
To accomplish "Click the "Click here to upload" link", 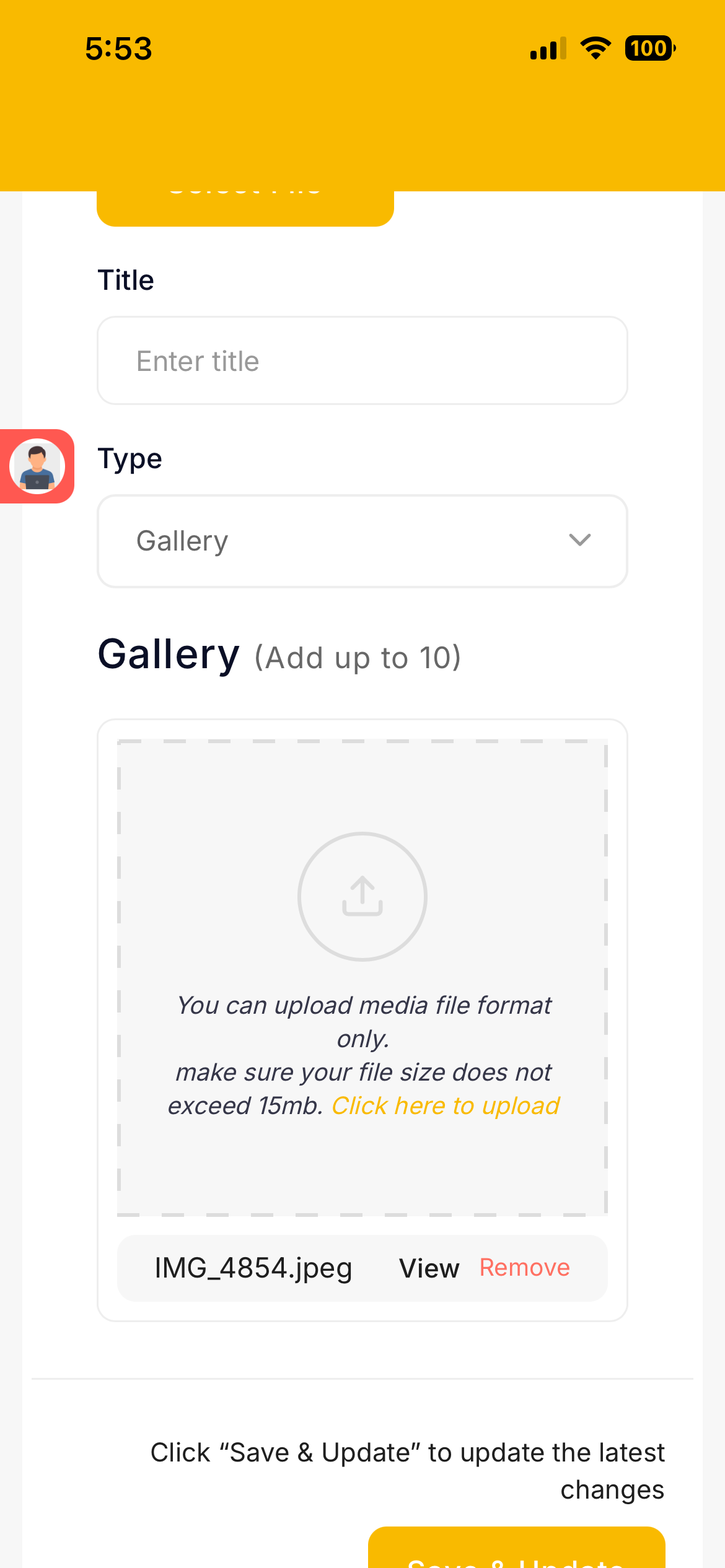I will (446, 1106).
